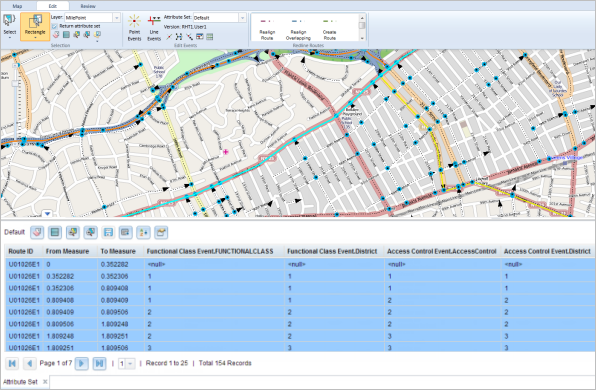Expand the page number dropdown in pager
This screenshot has width=596, height=390.
point(130,364)
